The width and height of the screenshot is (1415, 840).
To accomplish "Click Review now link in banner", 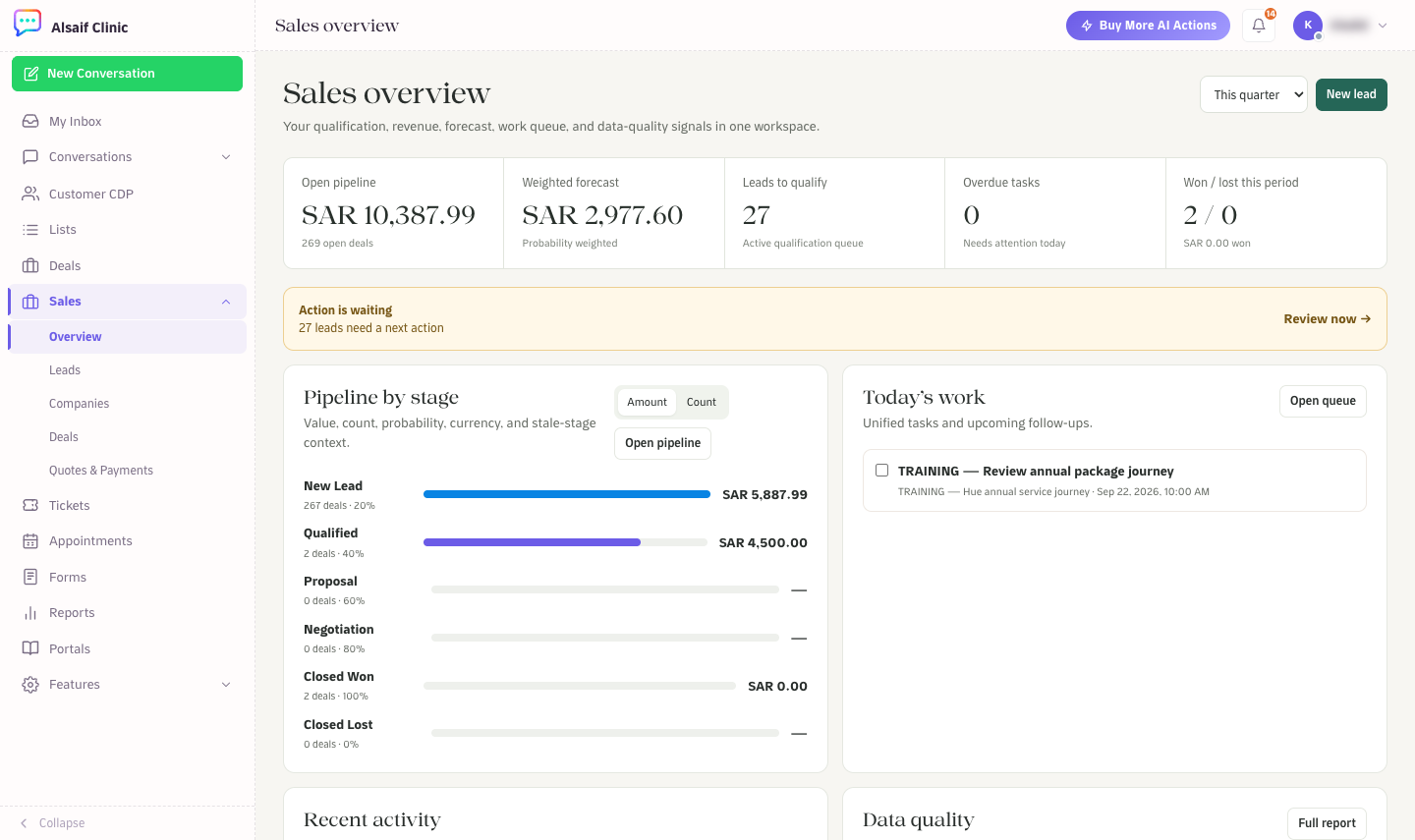I will [1327, 319].
